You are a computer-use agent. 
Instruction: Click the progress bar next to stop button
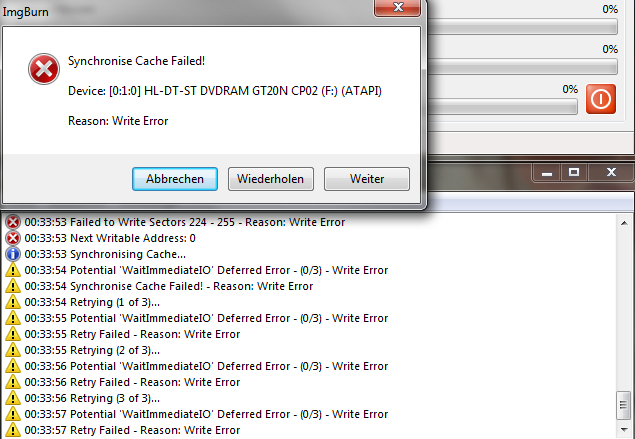(502, 107)
